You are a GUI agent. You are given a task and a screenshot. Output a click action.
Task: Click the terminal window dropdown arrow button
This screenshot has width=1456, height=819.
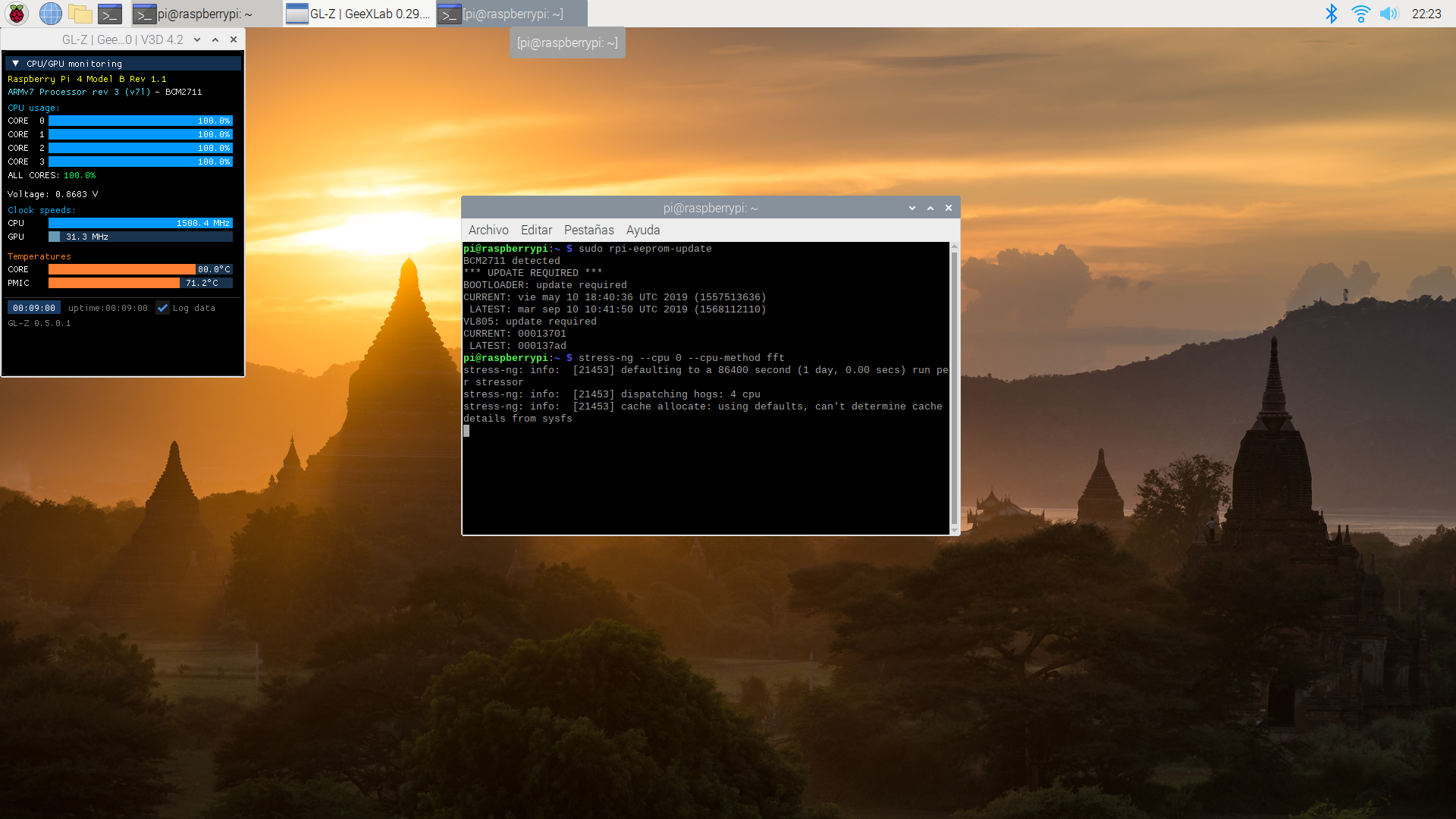click(x=912, y=208)
